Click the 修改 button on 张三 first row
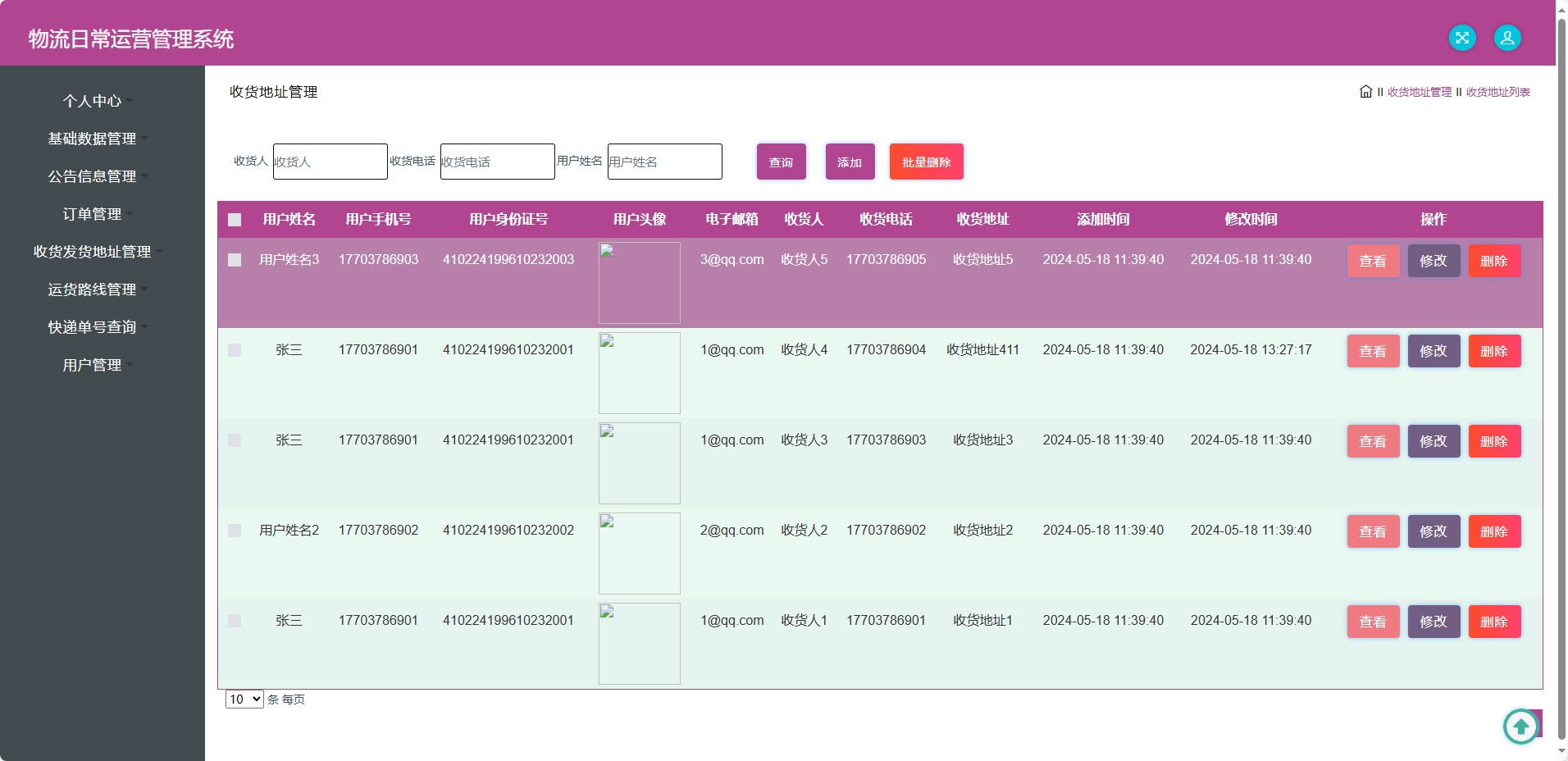Viewport: 1568px width, 761px height. click(x=1434, y=350)
